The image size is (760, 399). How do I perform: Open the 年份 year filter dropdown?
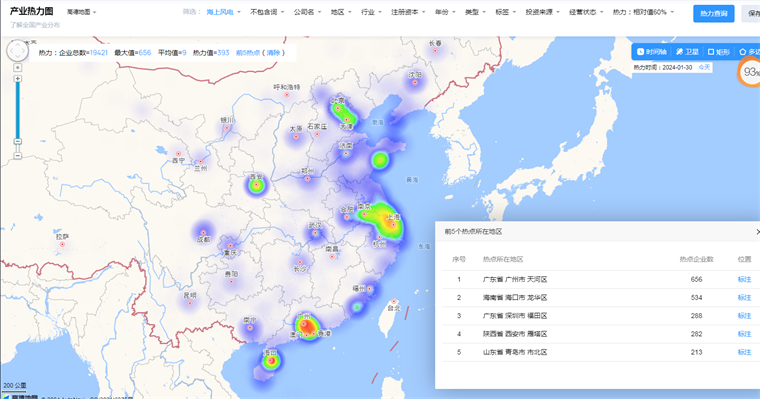(x=445, y=12)
